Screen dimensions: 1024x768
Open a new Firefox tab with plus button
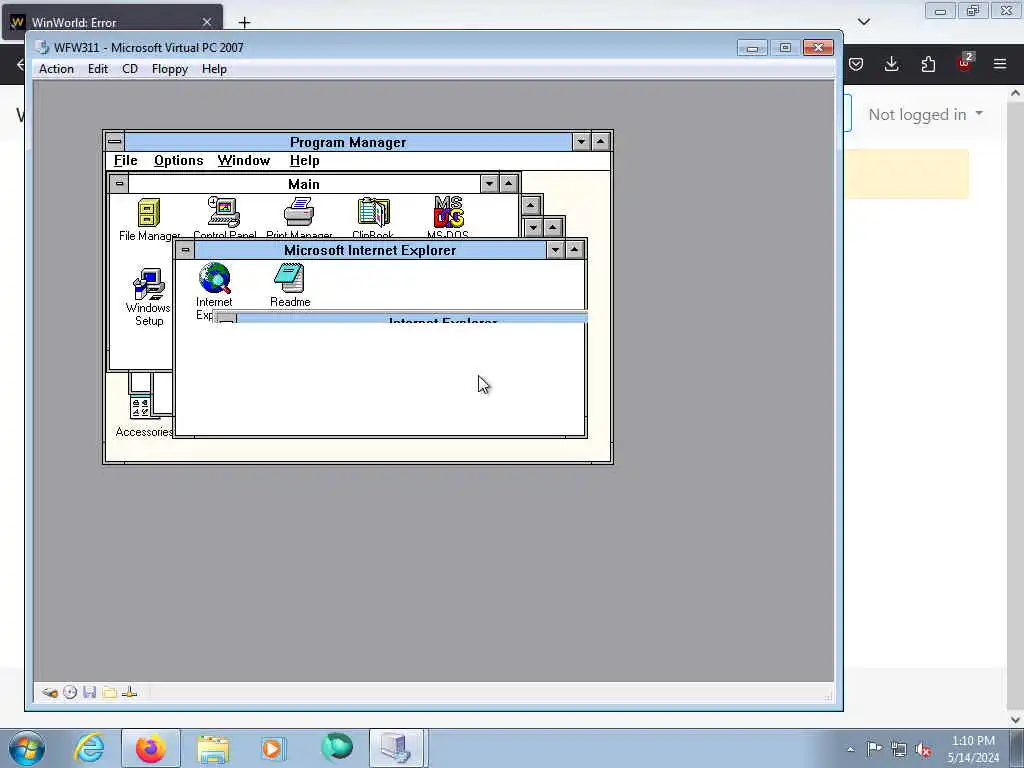coord(244,23)
